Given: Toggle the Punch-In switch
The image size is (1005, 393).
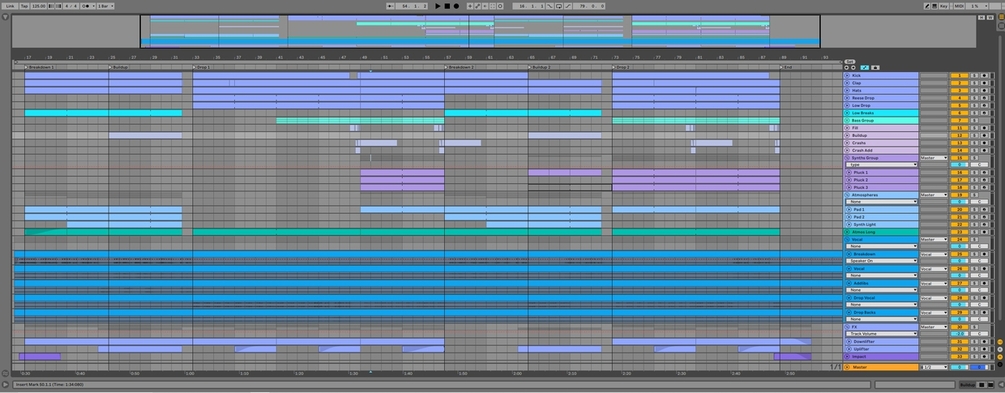Looking at the screenshot, I should [x=549, y=6].
